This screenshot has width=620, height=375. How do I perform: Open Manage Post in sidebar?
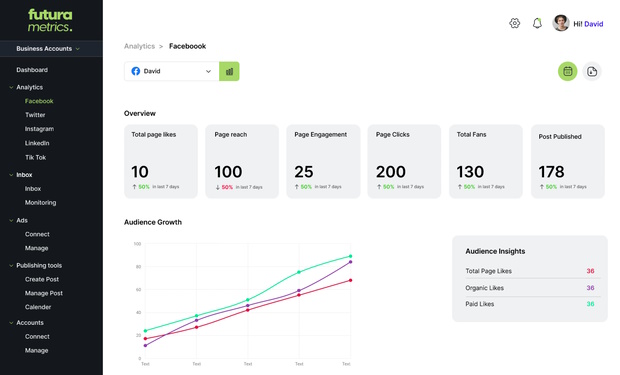click(44, 294)
